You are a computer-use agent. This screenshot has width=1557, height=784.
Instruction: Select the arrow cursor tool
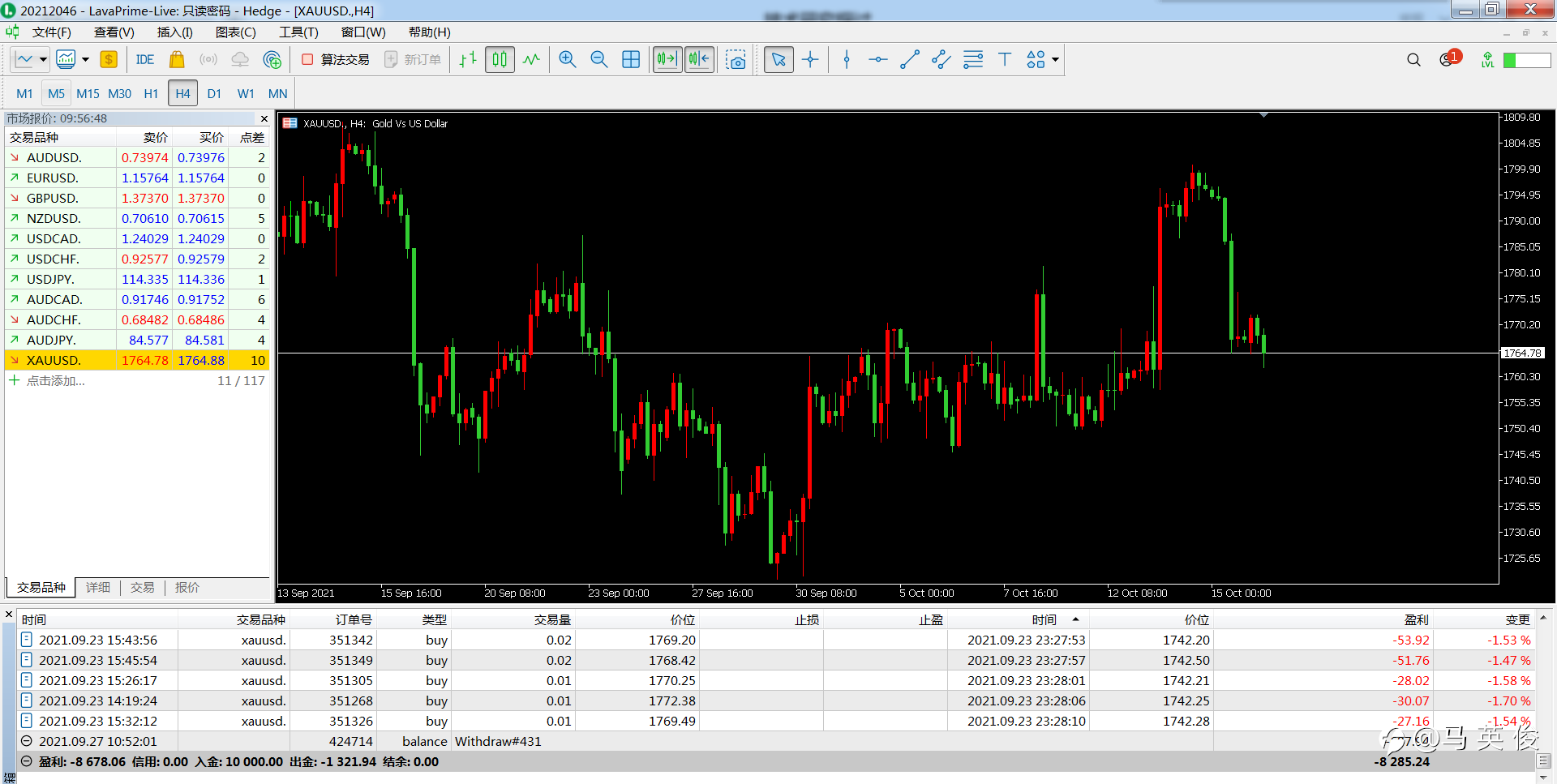tap(778, 60)
